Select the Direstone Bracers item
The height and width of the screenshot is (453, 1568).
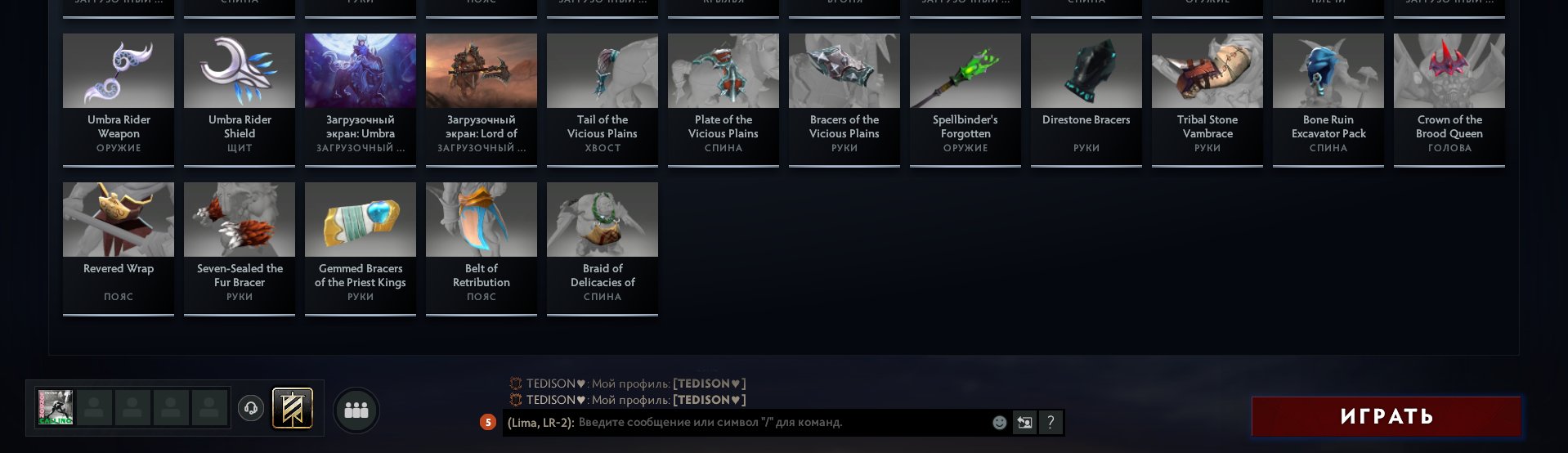(1086, 100)
